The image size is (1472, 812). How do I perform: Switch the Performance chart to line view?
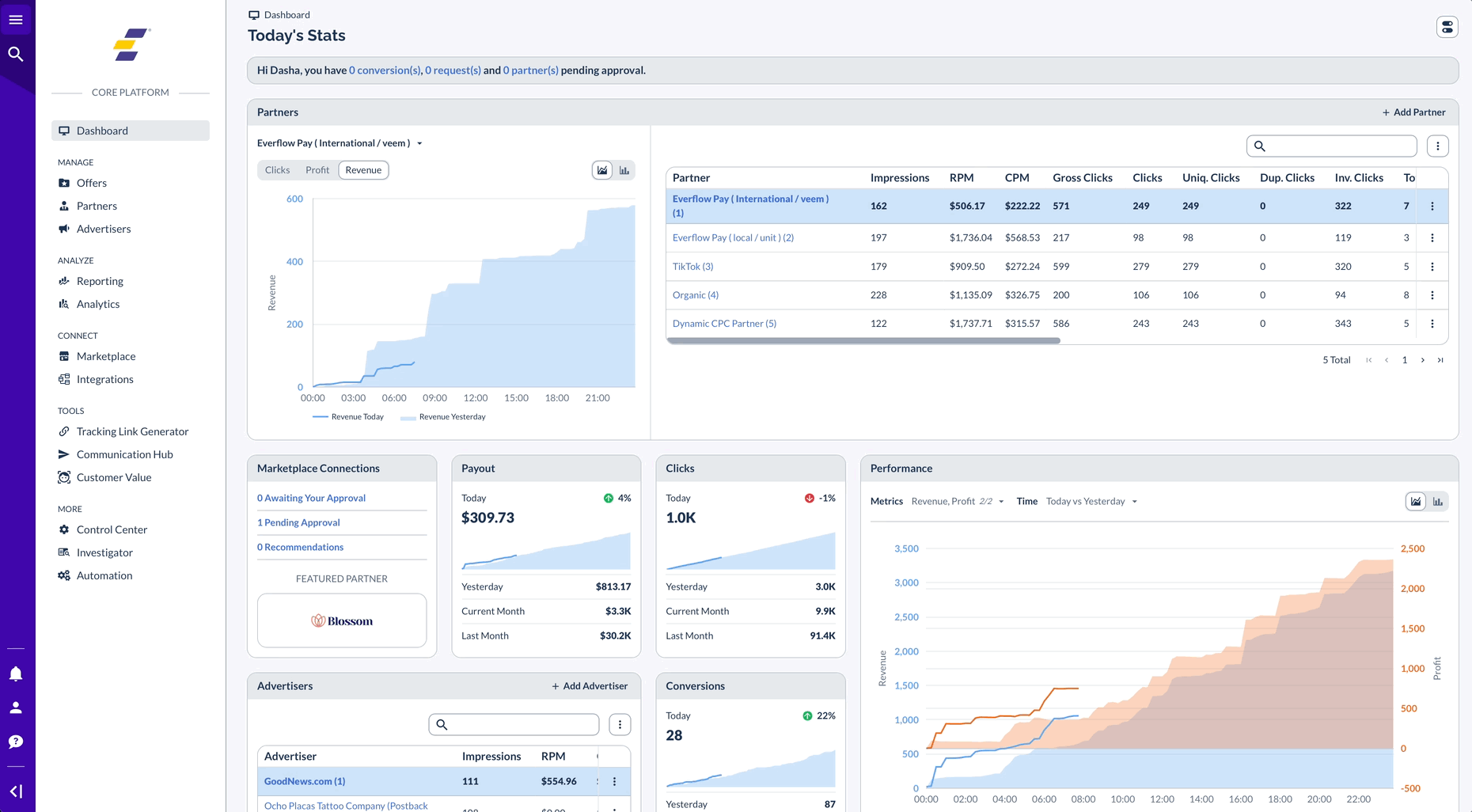click(1415, 501)
